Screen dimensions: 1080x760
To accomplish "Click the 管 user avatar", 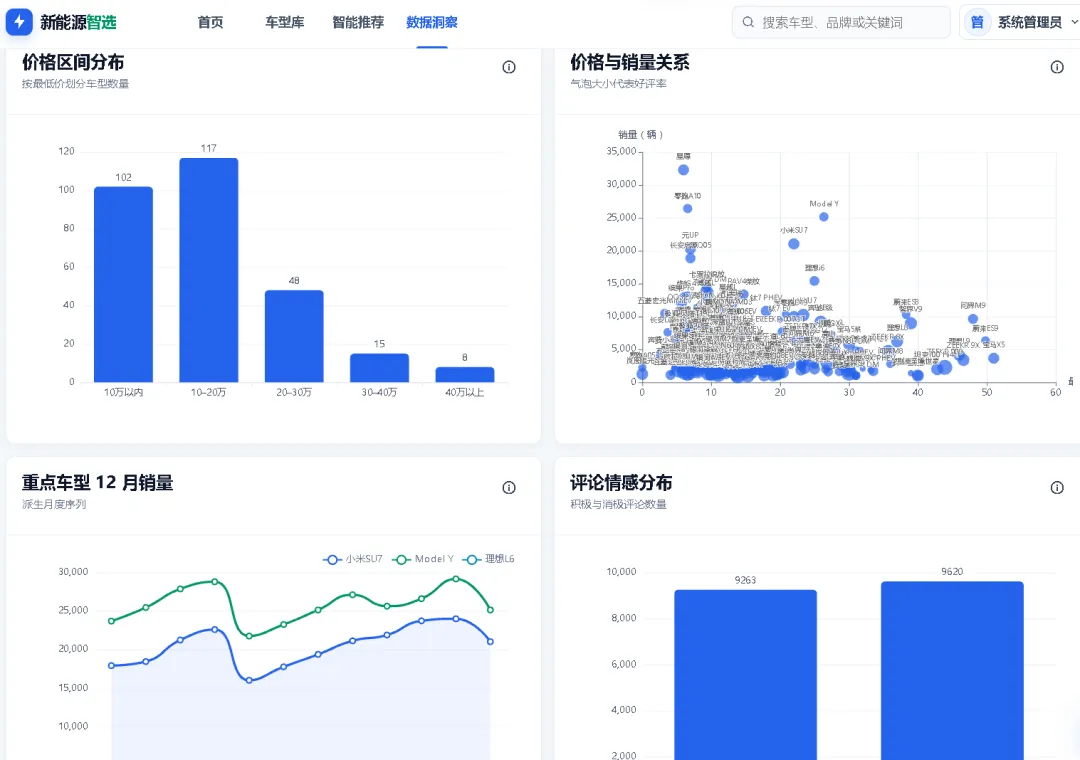I will click(977, 23).
